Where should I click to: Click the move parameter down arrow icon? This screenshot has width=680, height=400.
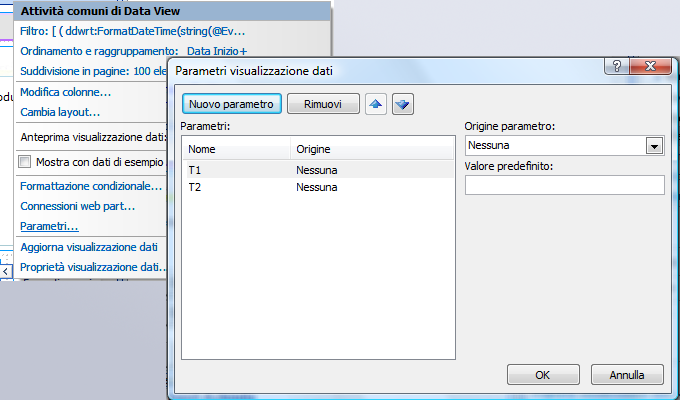click(403, 104)
